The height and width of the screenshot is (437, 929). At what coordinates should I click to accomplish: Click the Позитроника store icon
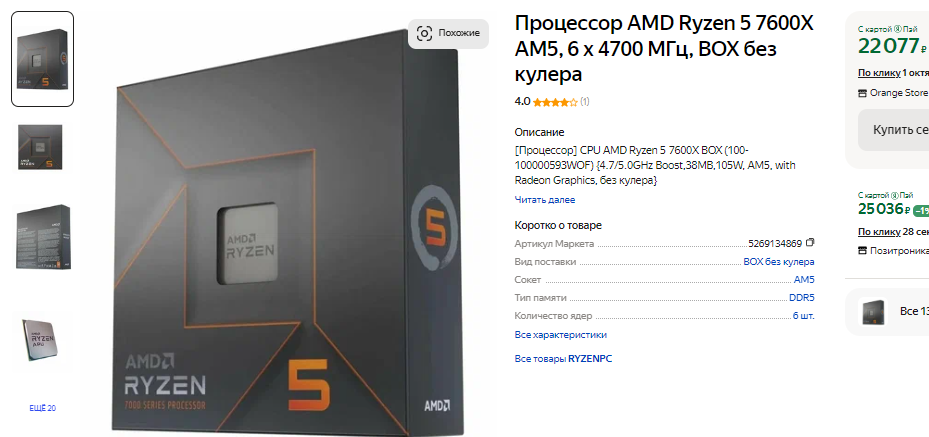click(x=862, y=250)
